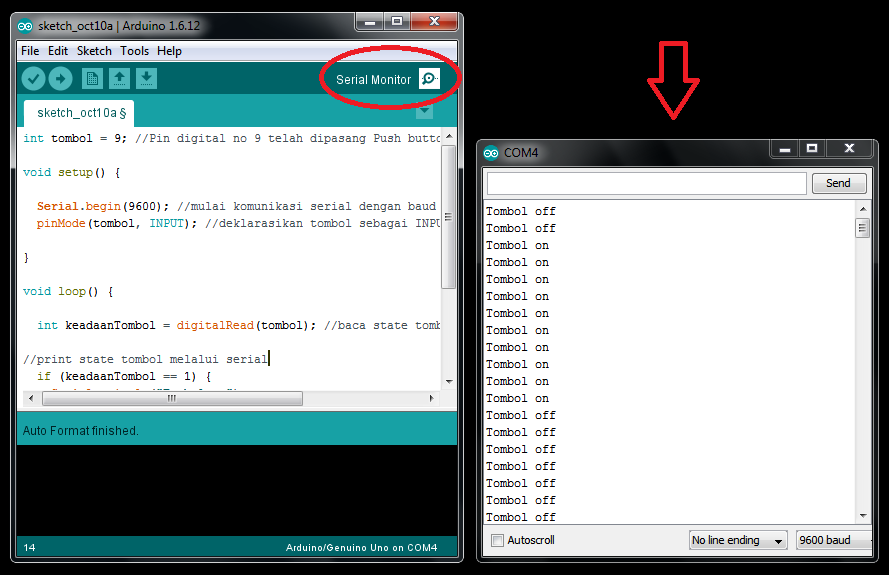The image size is (889, 575).
Task: Click code editor scroll up arrow
Action: (449, 137)
